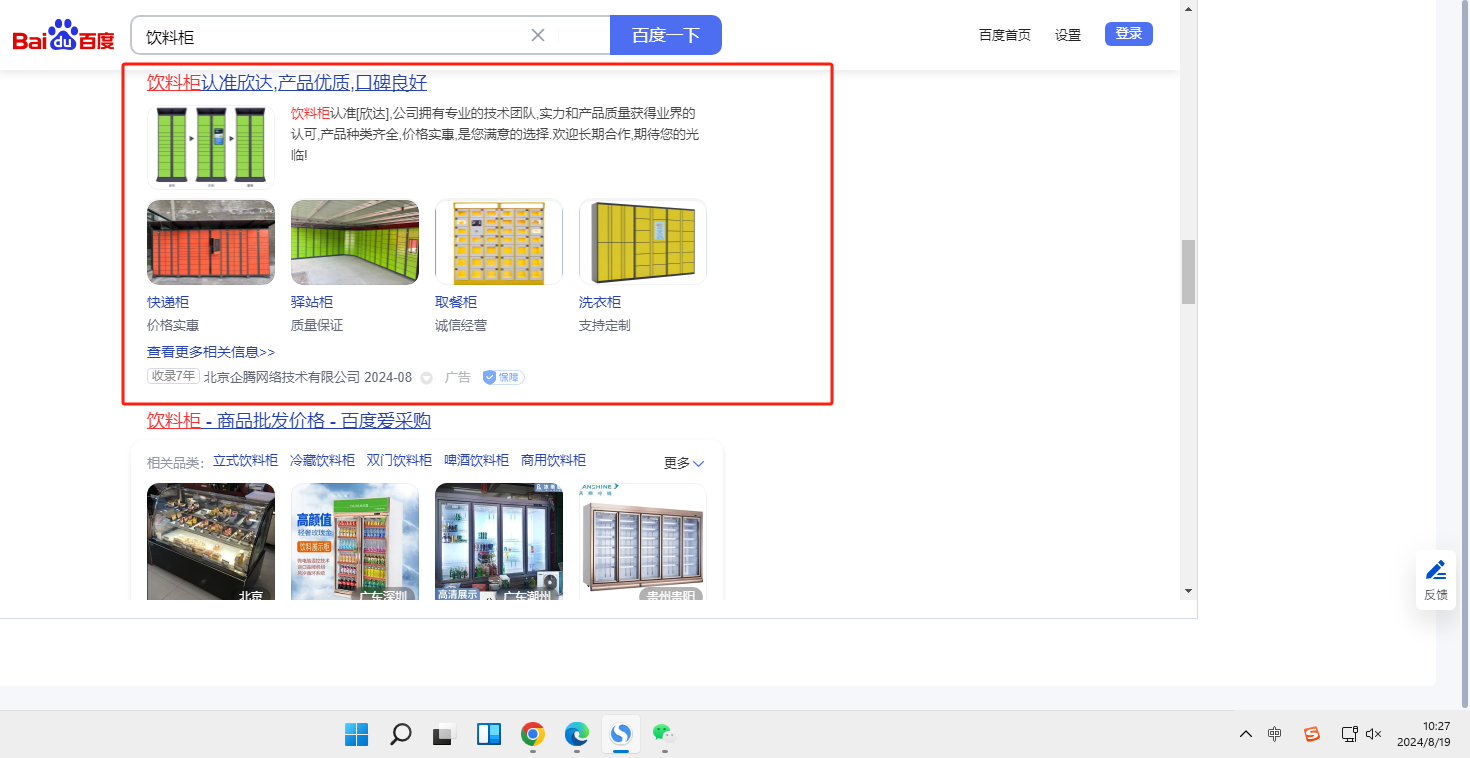
Task: Open the 贵州贵阳 multi-door cabinet product image
Action: pyautogui.click(x=643, y=542)
